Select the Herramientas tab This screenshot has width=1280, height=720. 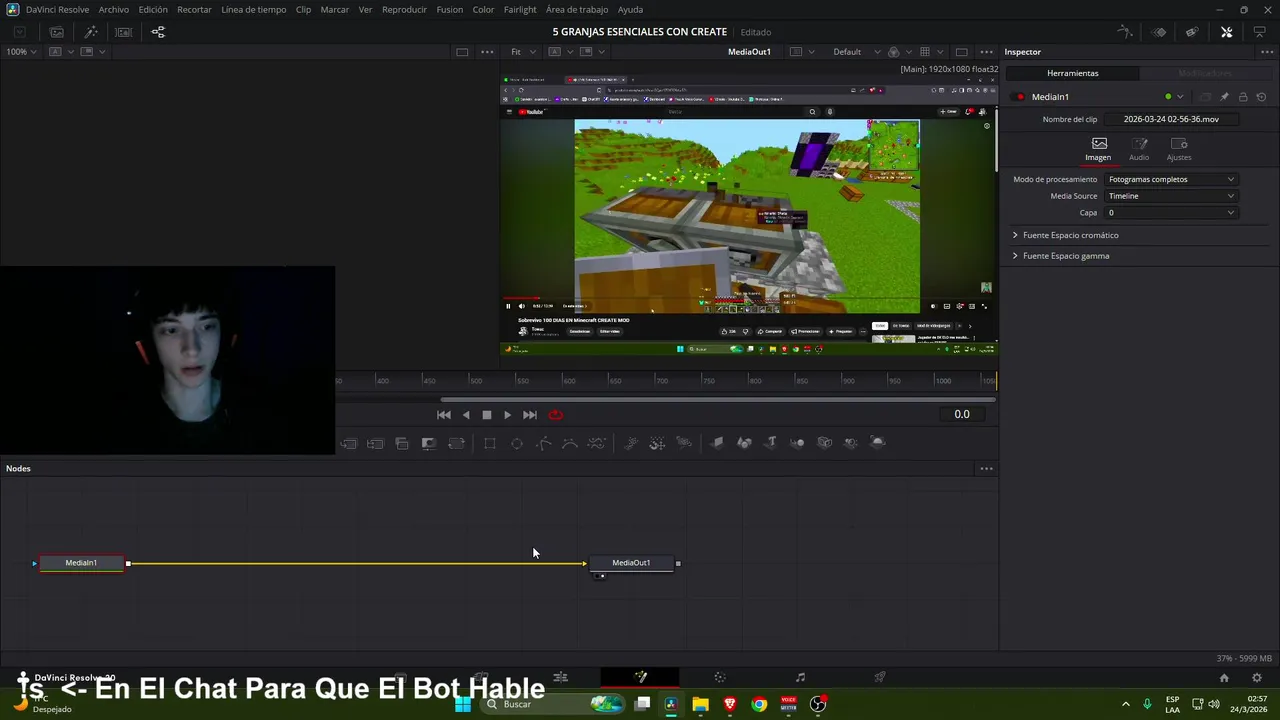1072,73
